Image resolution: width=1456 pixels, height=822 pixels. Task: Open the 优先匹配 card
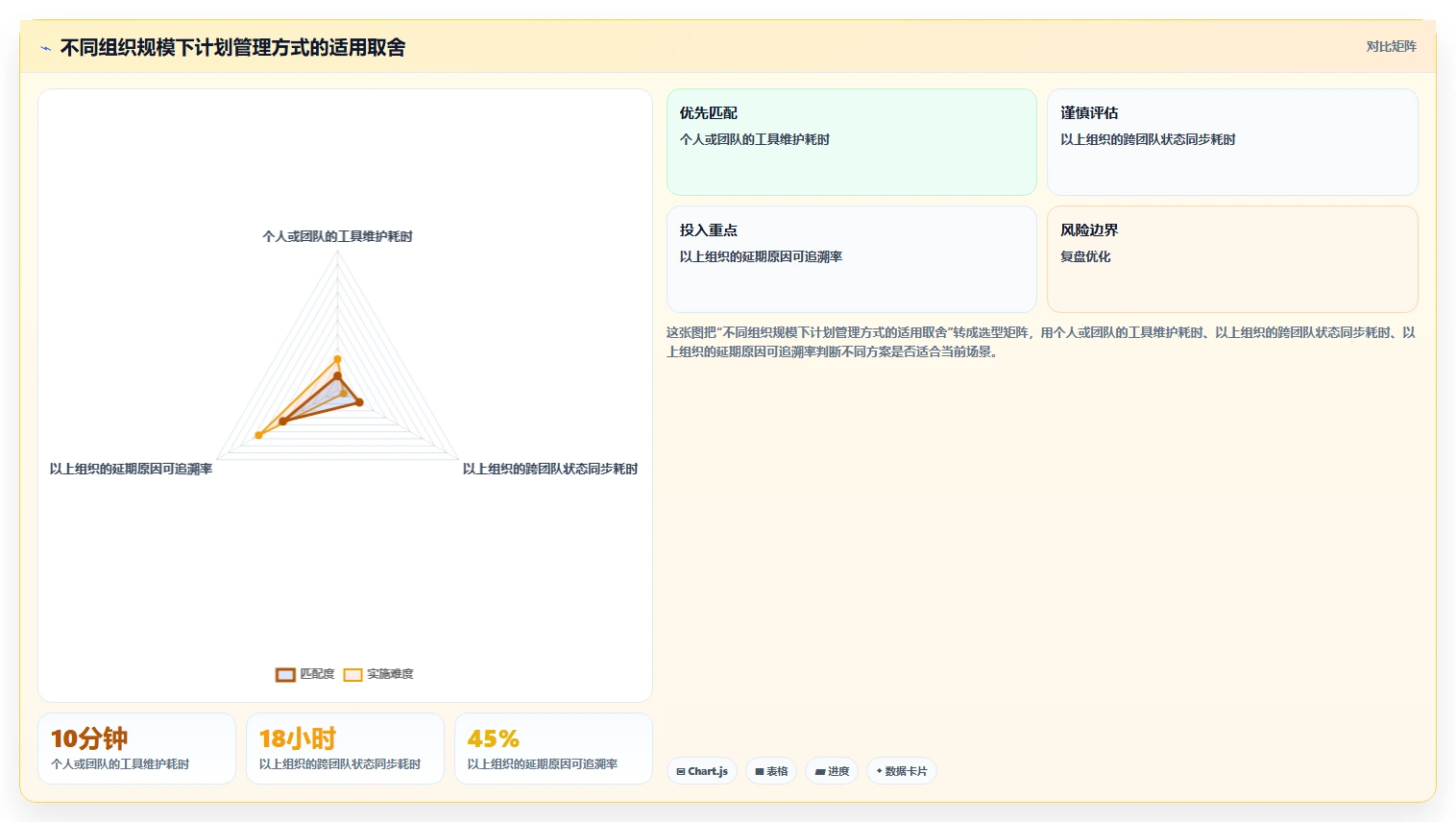coord(852,142)
